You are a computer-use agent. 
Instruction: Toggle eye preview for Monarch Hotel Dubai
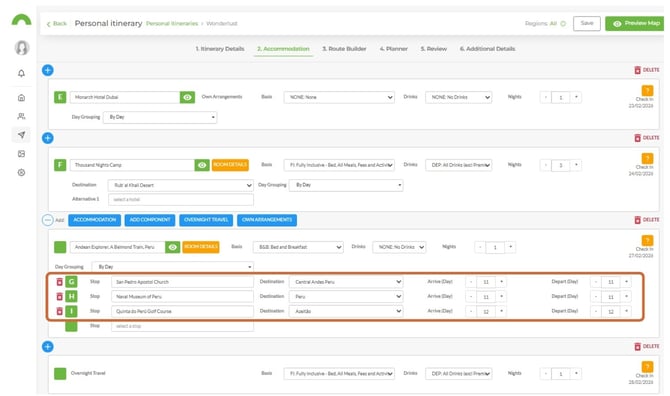[x=187, y=97]
